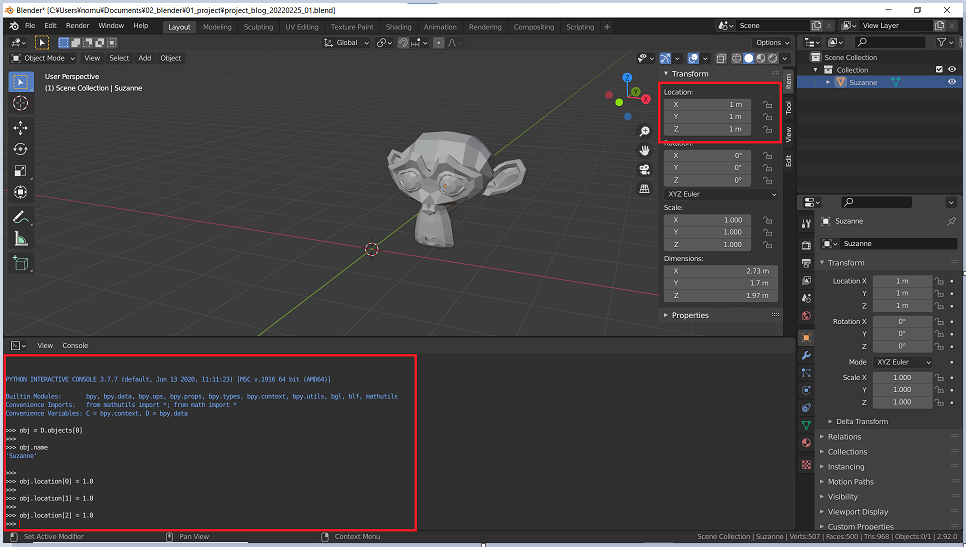Select the Transform tool
The height and width of the screenshot is (547, 966).
click(20, 192)
